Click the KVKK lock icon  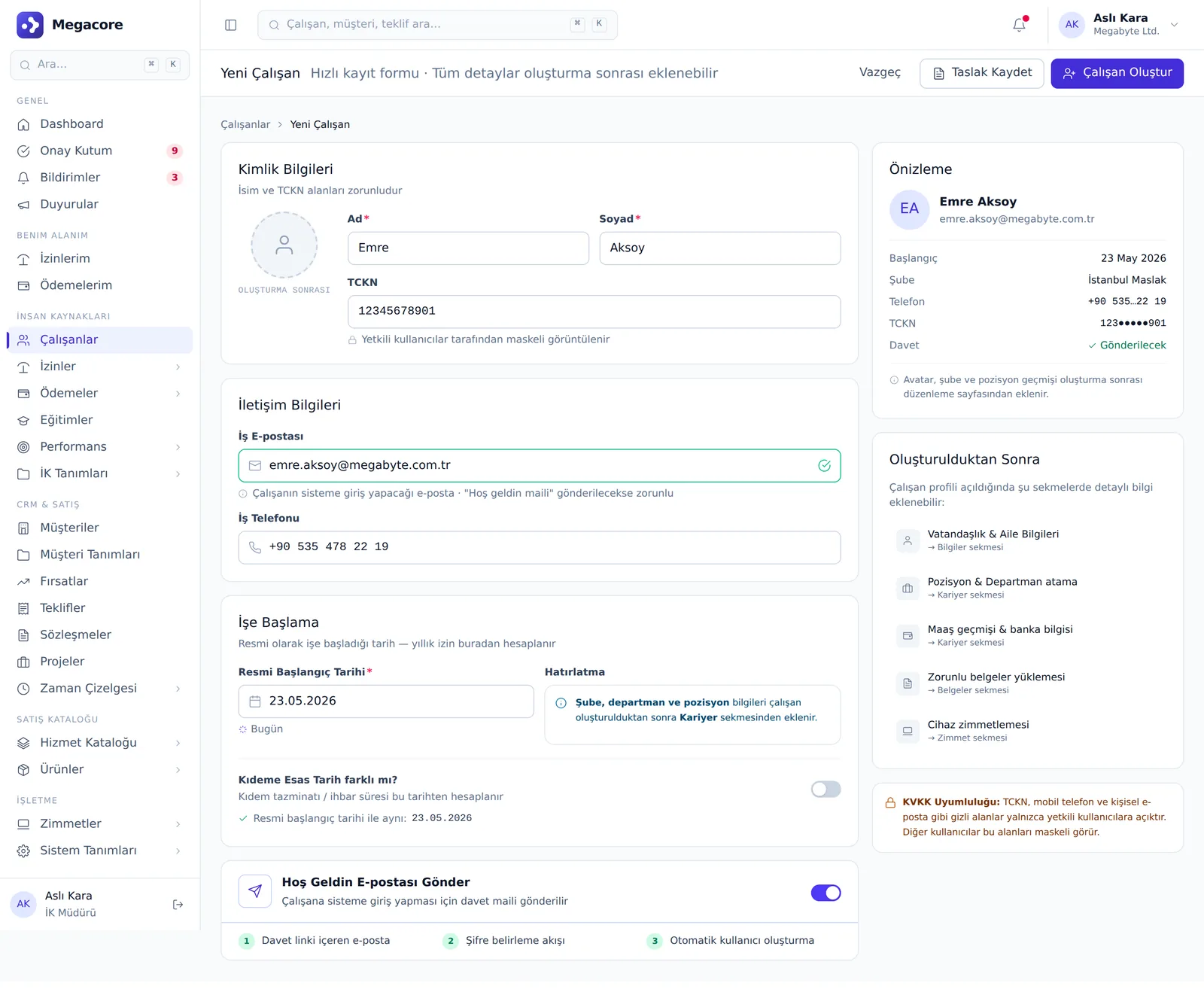click(x=890, y=803)
